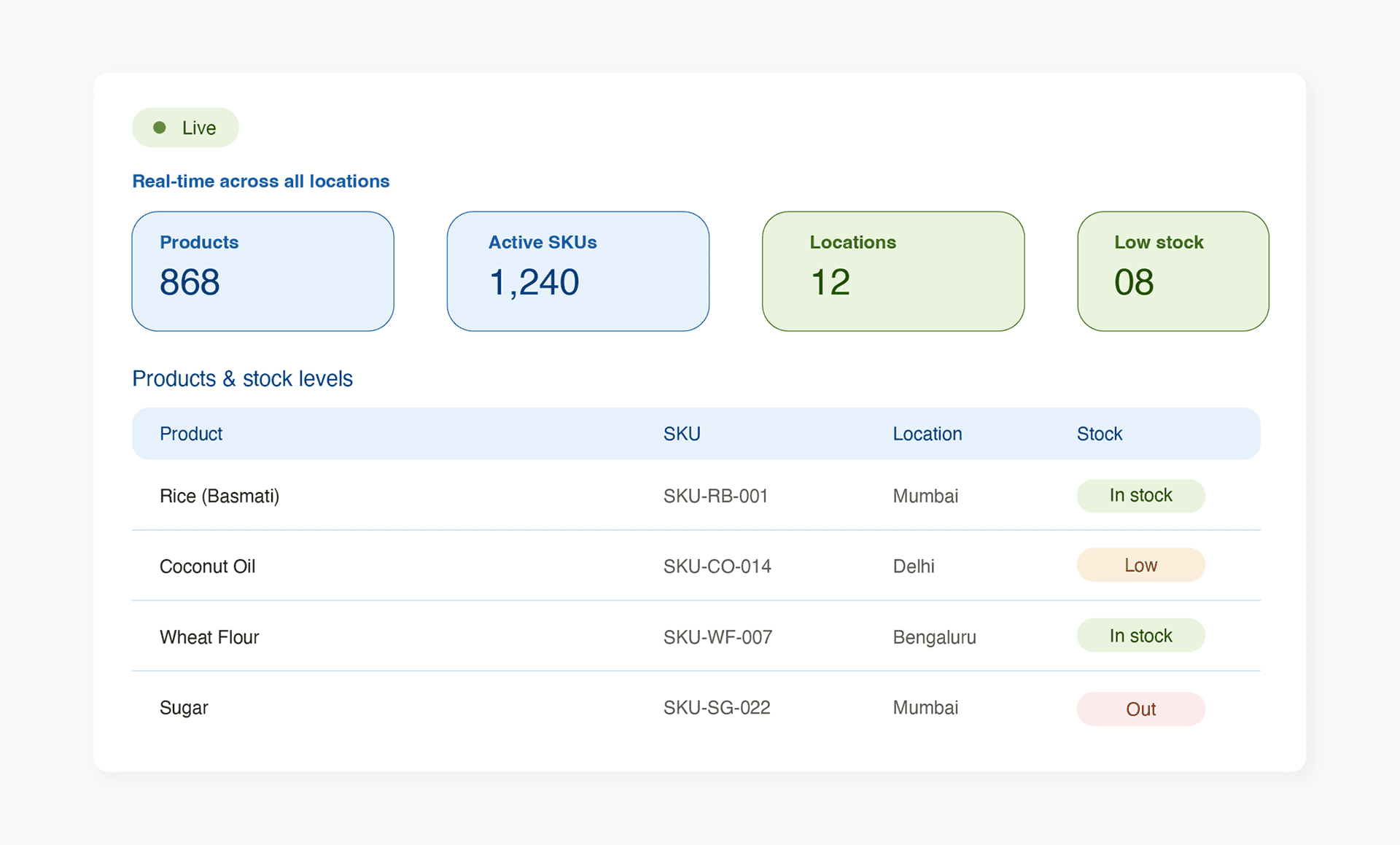Open the Low stock 08 card

[x=1173, y=271]
